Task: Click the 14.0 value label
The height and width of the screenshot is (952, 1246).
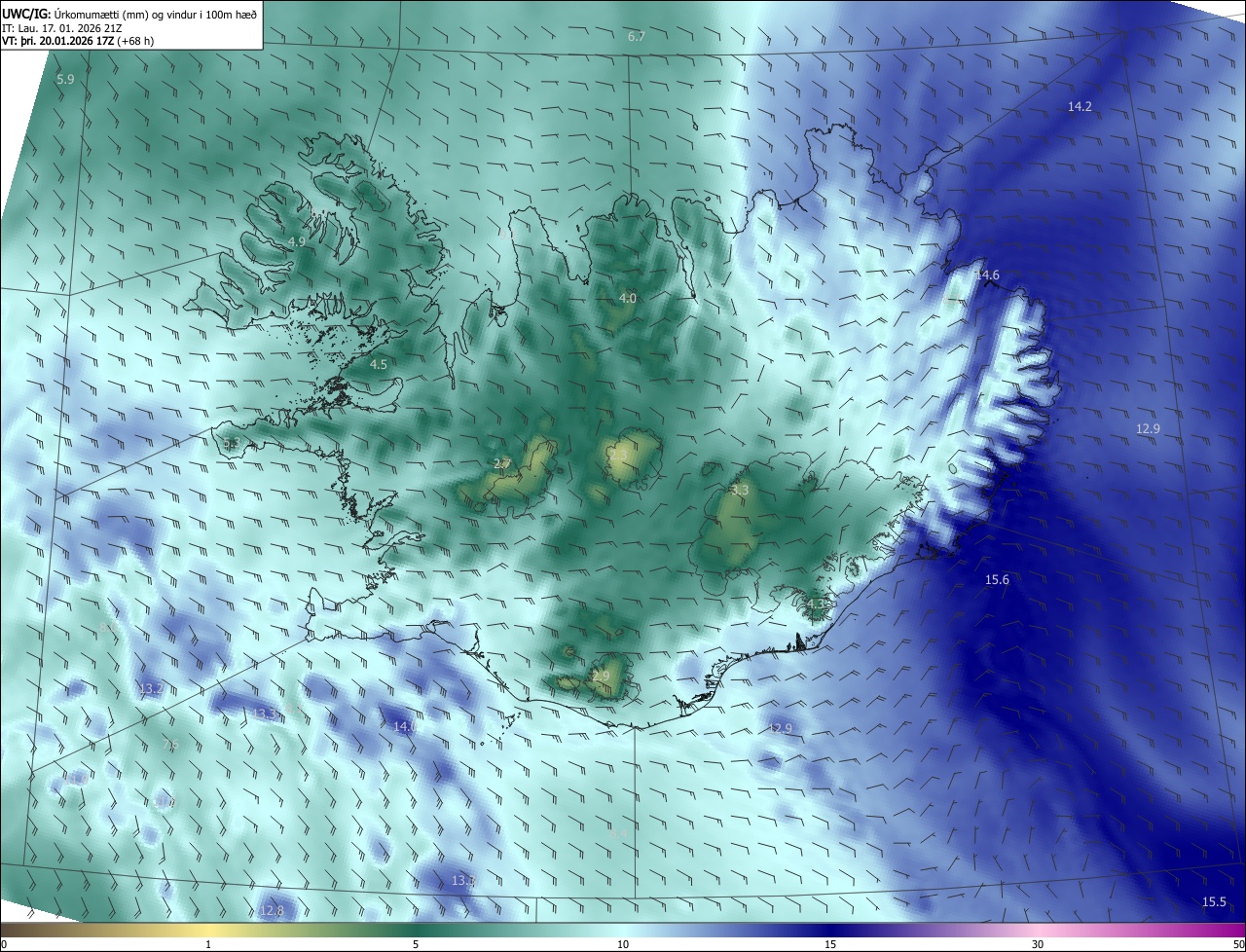Action: coord(405,727)
